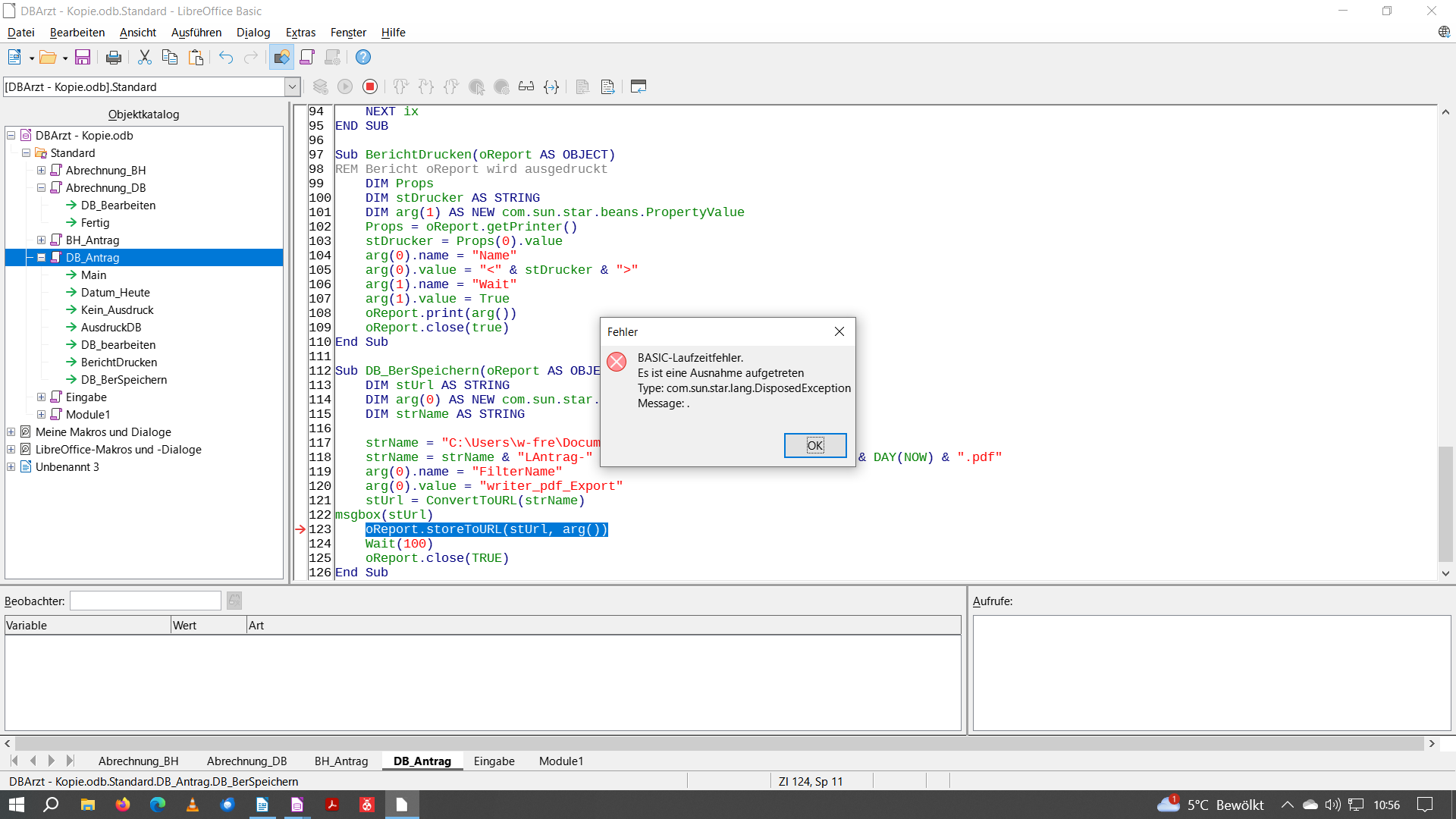Open the Datei menu

coord(21,32)
